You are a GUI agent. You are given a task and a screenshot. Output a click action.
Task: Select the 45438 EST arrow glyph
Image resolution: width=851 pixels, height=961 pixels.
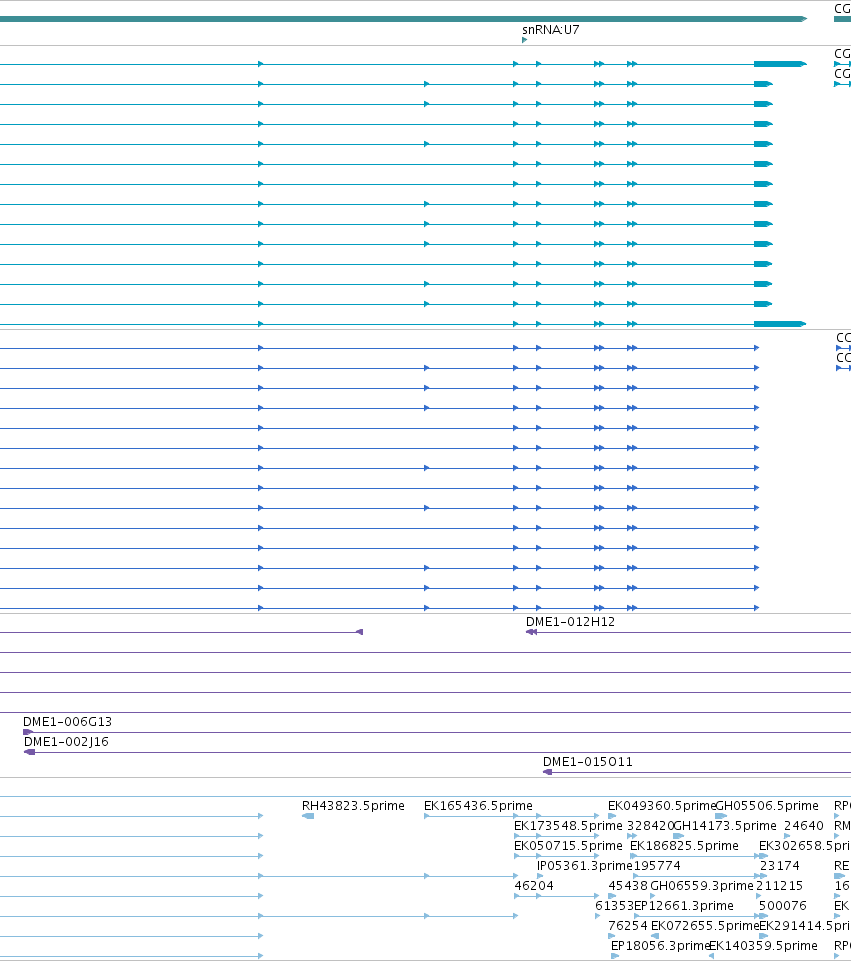click(612, 896)
